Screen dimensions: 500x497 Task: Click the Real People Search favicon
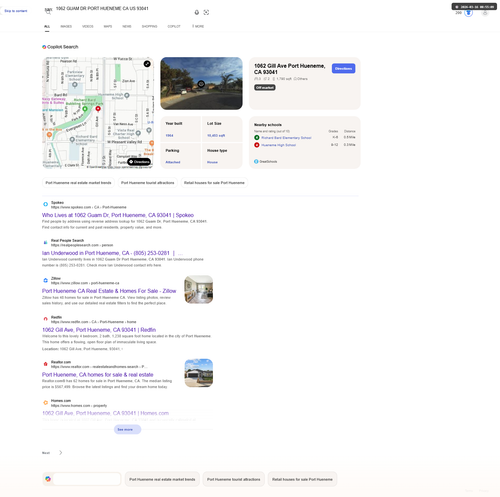46,242
